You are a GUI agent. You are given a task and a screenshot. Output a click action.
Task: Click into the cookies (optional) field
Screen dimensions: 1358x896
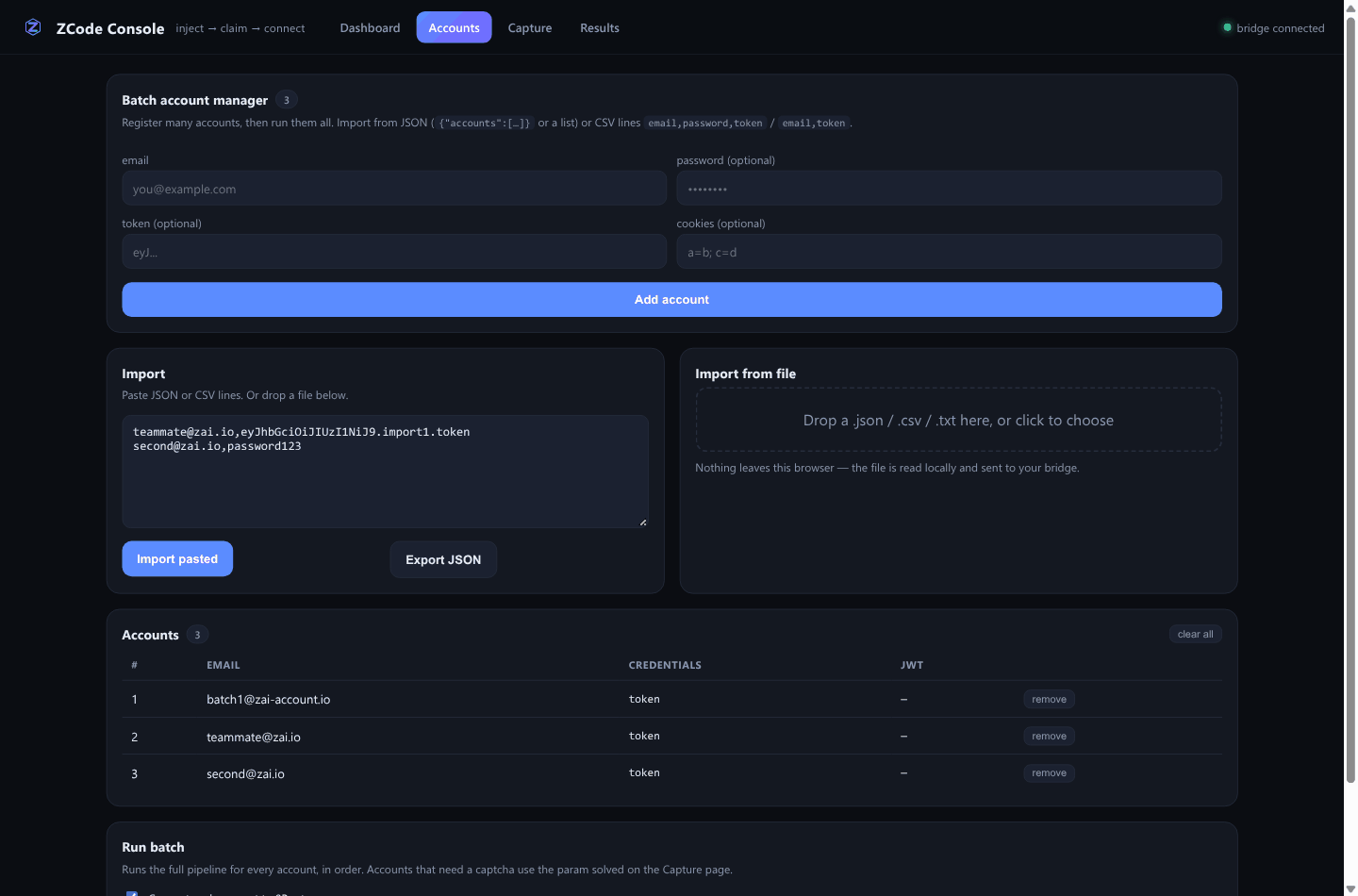949,252
